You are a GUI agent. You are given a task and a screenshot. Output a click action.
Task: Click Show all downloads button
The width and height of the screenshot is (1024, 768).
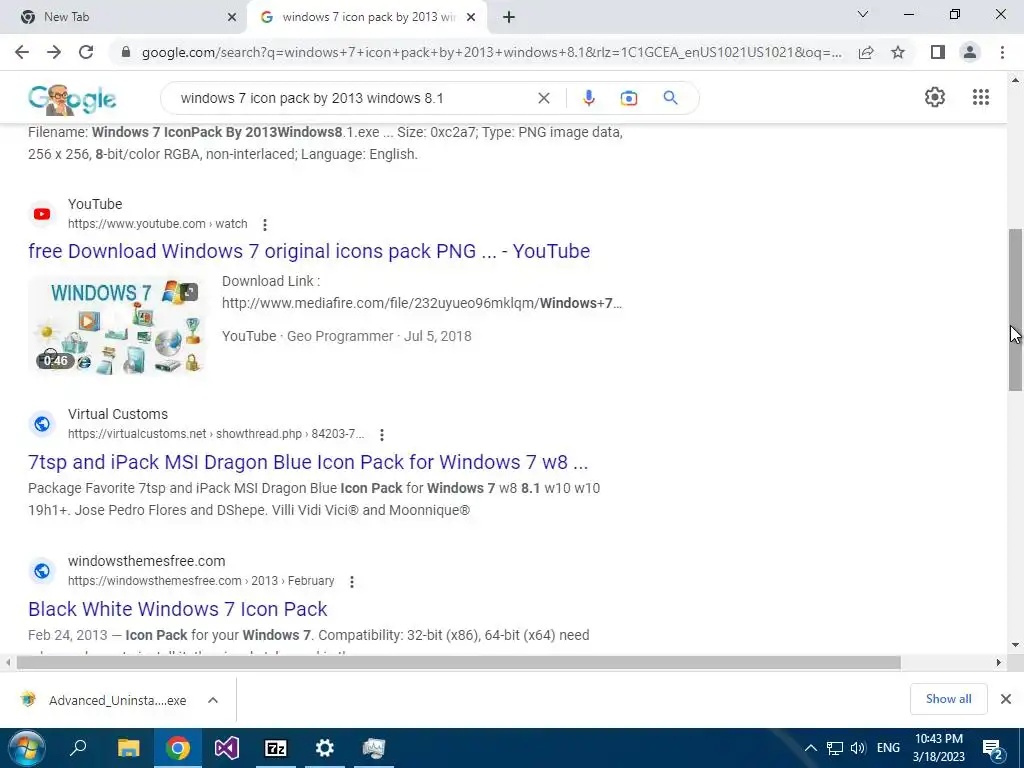tap(948, 699)
